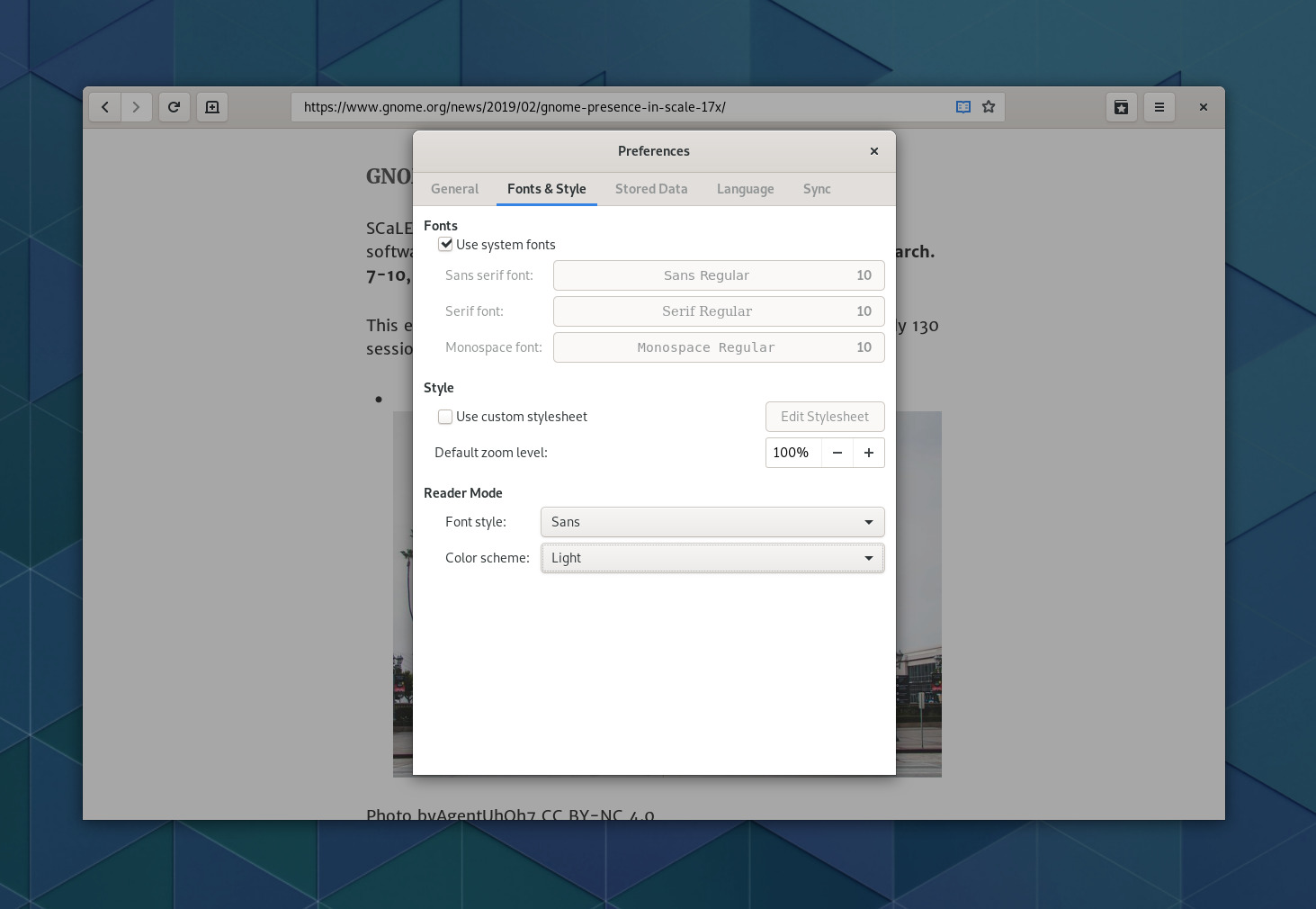Screen dimensions: 1316x909
Task: Click the Edit Stylesheet button
Action: (824, 417)
